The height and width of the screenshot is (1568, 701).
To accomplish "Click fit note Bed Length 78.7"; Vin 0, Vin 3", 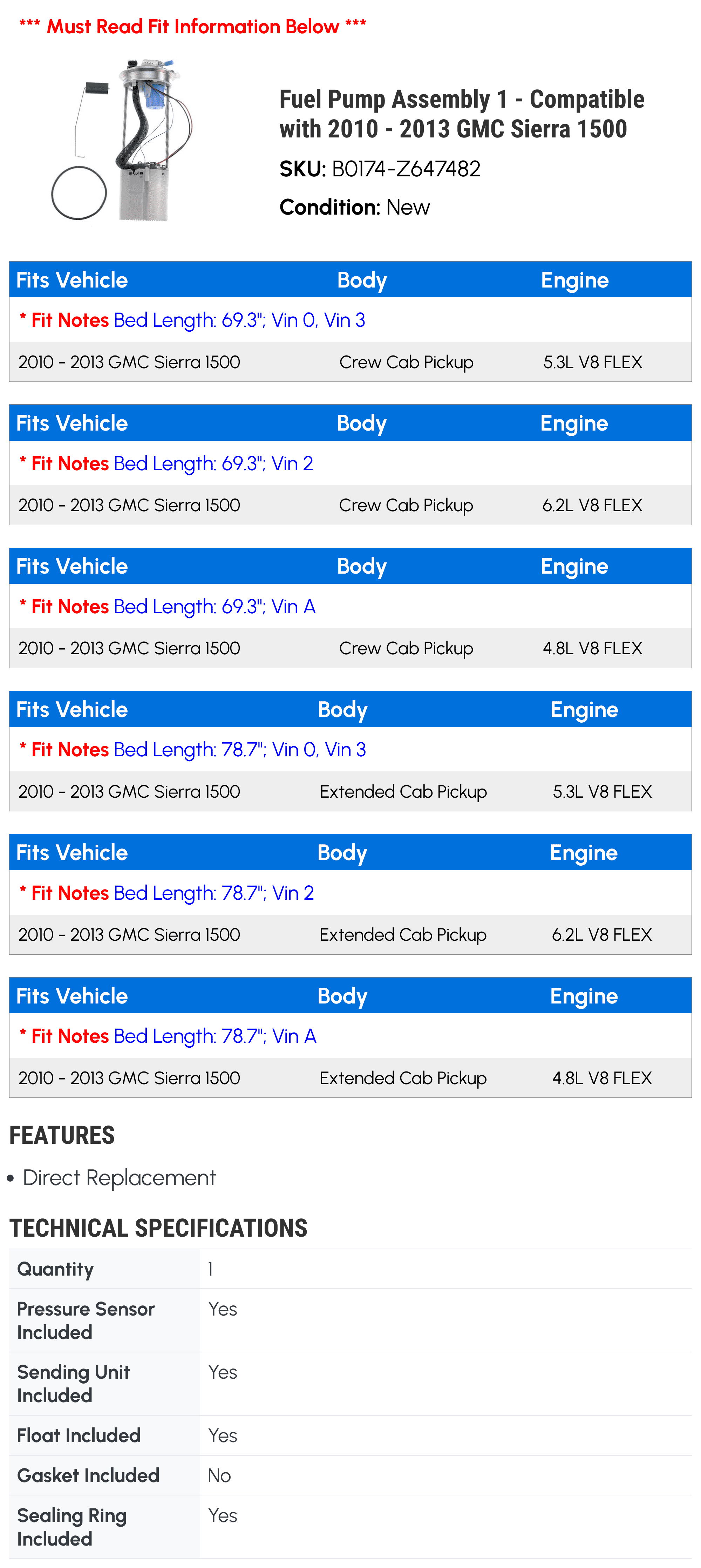I will pos(240,750).
